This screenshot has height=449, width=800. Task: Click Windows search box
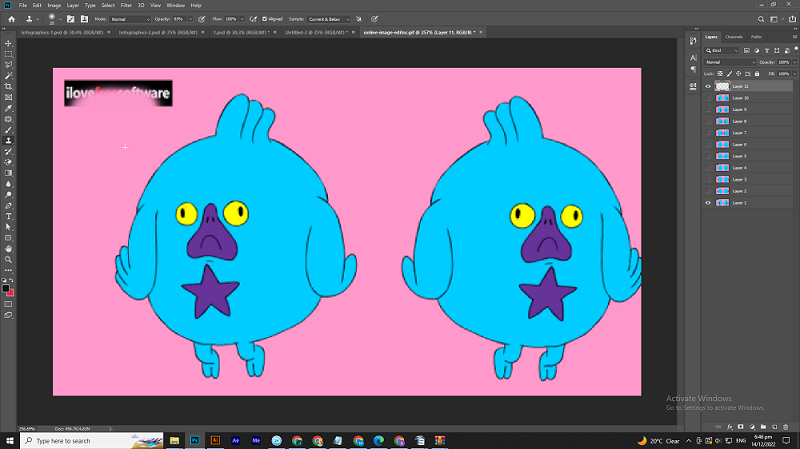92,440
